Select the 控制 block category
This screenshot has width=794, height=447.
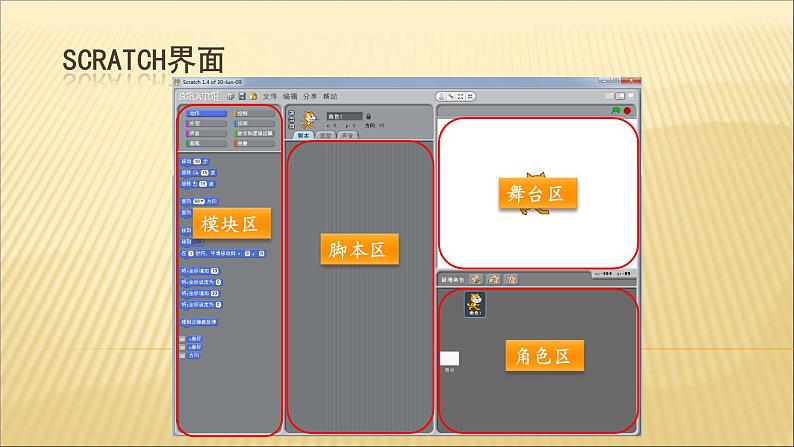pos(254,113)
